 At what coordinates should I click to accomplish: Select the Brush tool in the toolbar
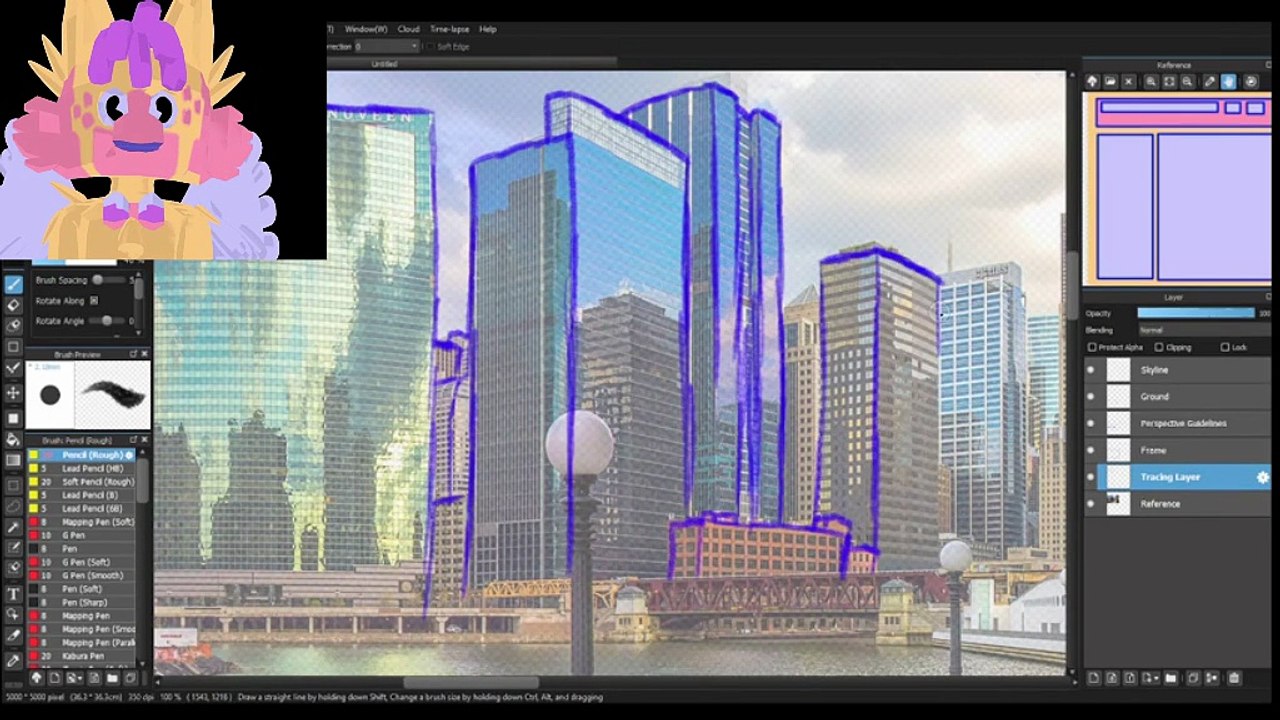pyautogui.click(x=14, y=285)
